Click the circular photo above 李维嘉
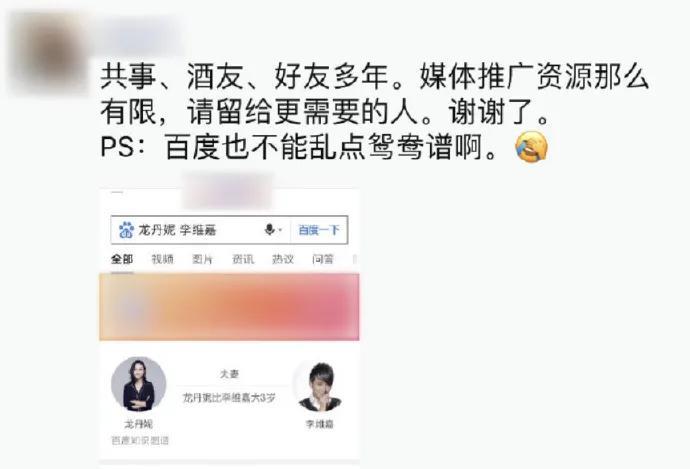Screen dimensions: 690x469 pos(320,385)
